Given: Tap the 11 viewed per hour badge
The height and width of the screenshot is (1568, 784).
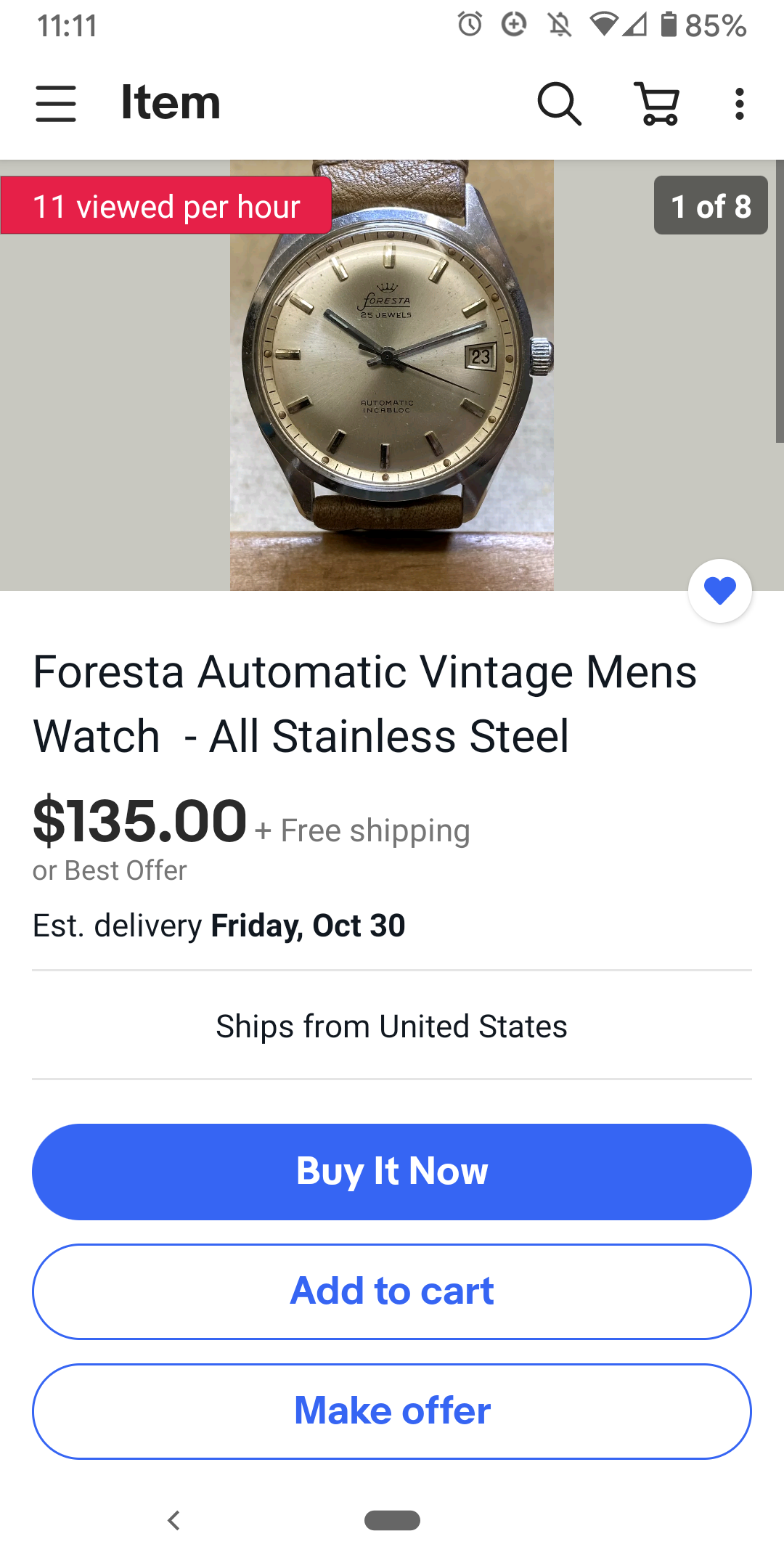Looking at the screenshot, I should [166, 206].
